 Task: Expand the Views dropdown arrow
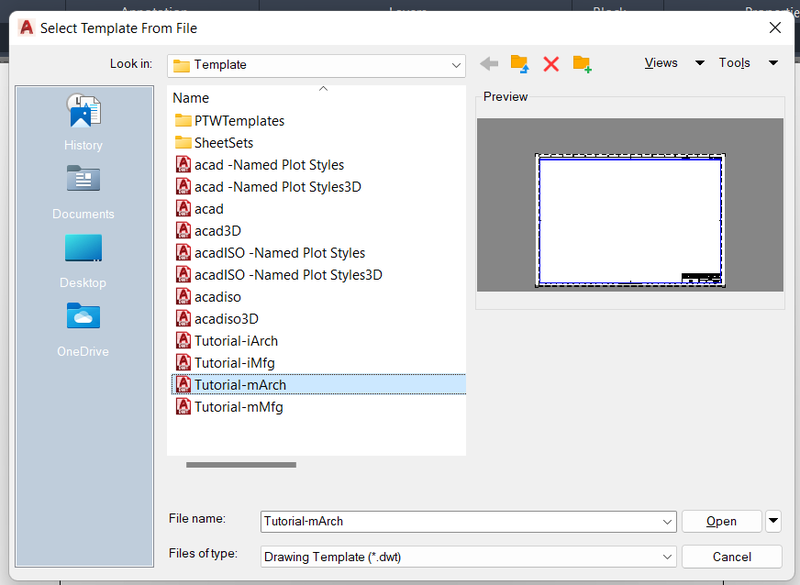tap(699, 63)
